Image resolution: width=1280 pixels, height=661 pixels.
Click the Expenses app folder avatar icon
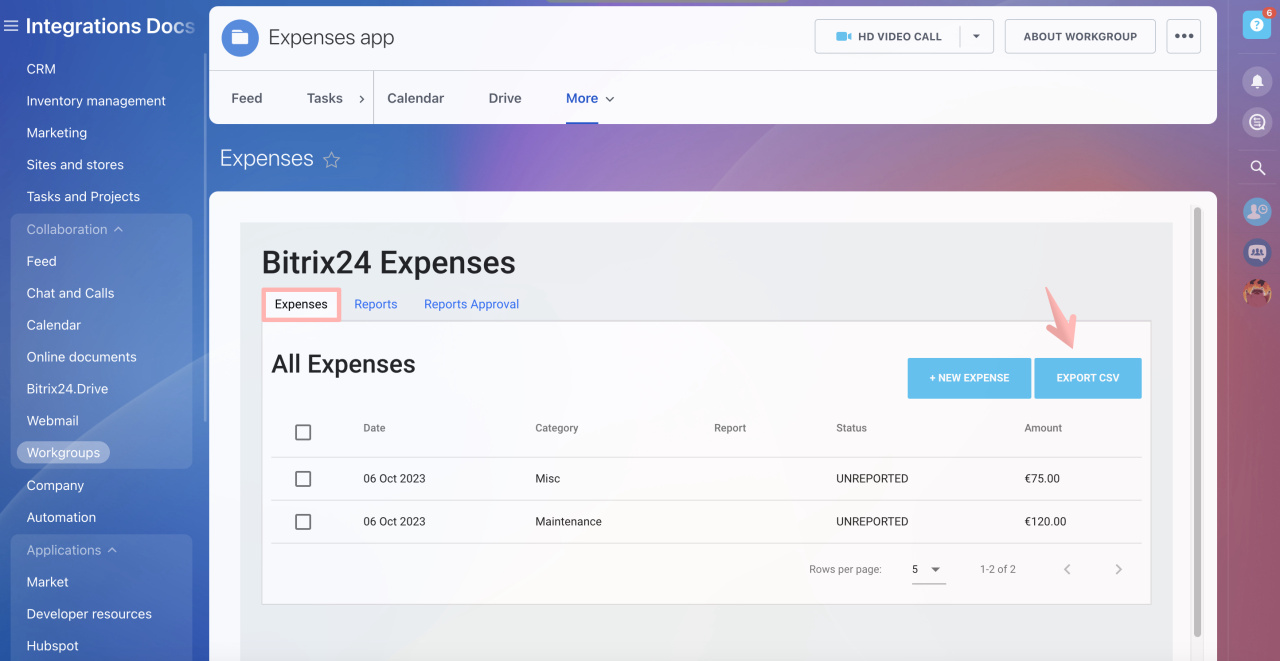click(x=240, y=38)
